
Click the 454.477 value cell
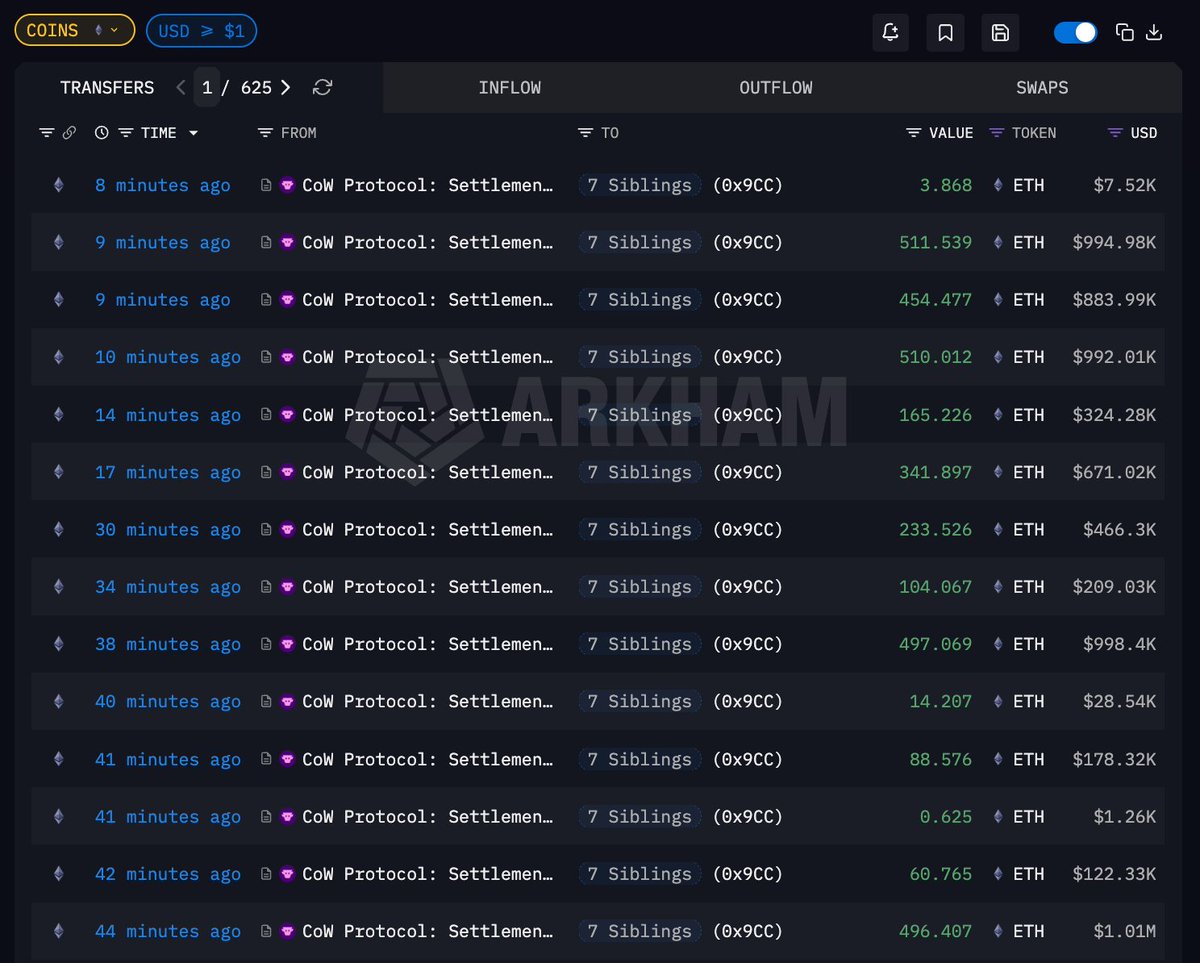coord(935,300)
